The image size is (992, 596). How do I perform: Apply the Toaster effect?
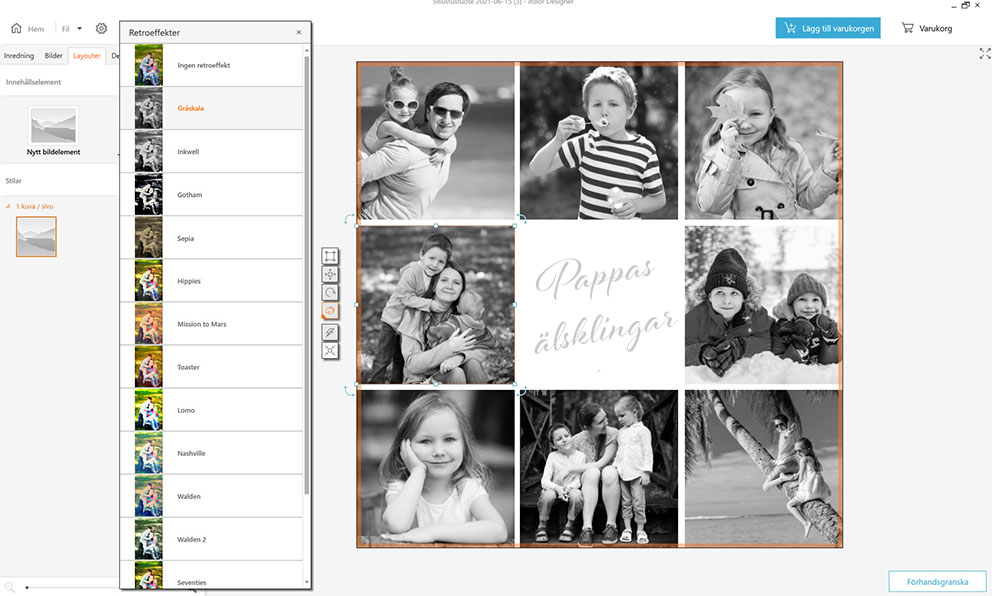pos(211,367)
